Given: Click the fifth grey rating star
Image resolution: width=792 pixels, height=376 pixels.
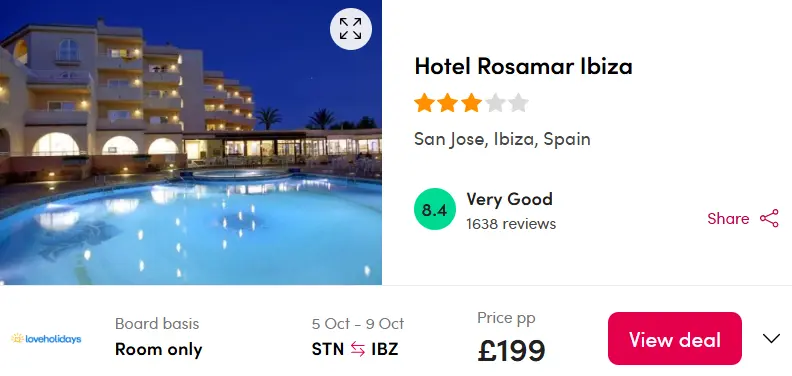Looking at the screenshot, I should pyautogui.click(x=518, y=103).
